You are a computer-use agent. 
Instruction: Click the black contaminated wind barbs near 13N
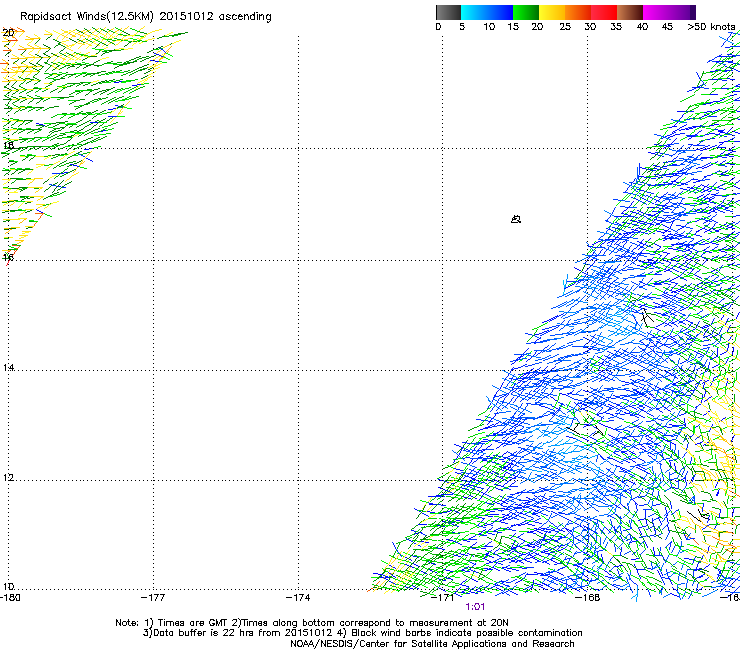pyautogui.click(x=584, y=427)
